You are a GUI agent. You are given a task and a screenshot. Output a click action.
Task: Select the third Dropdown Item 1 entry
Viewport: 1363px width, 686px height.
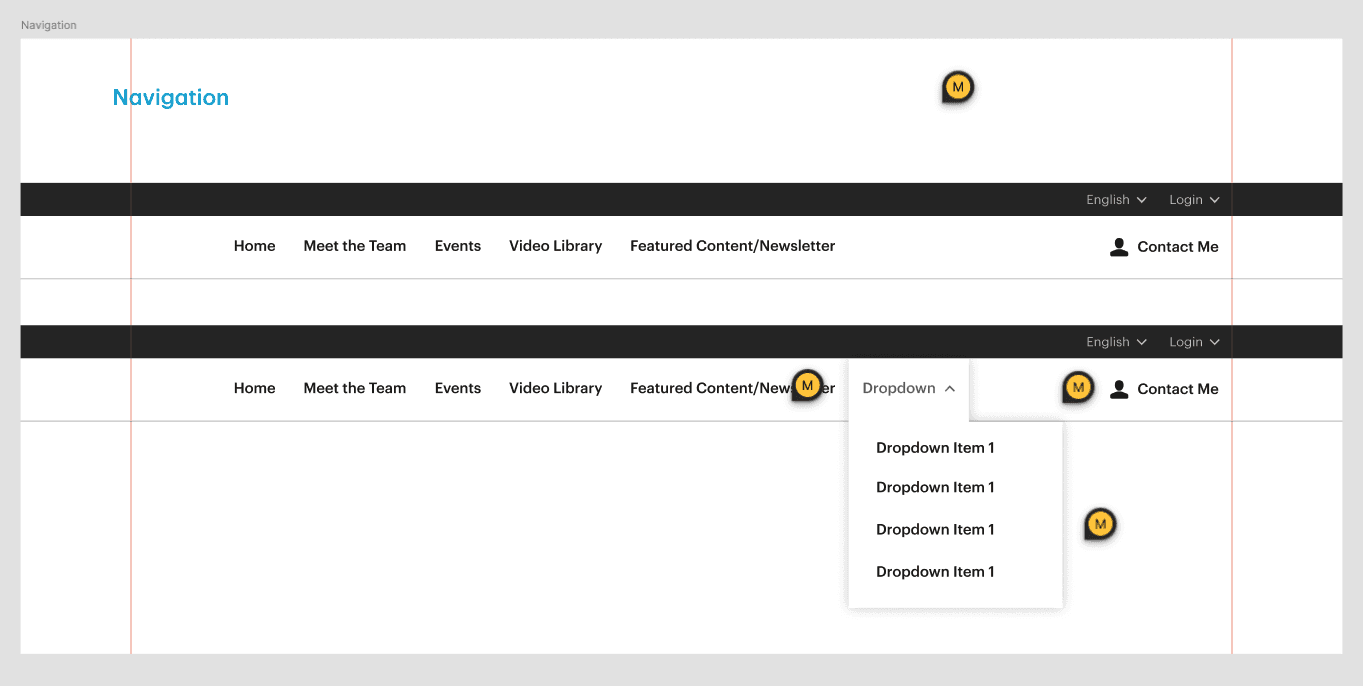(935, 530)
